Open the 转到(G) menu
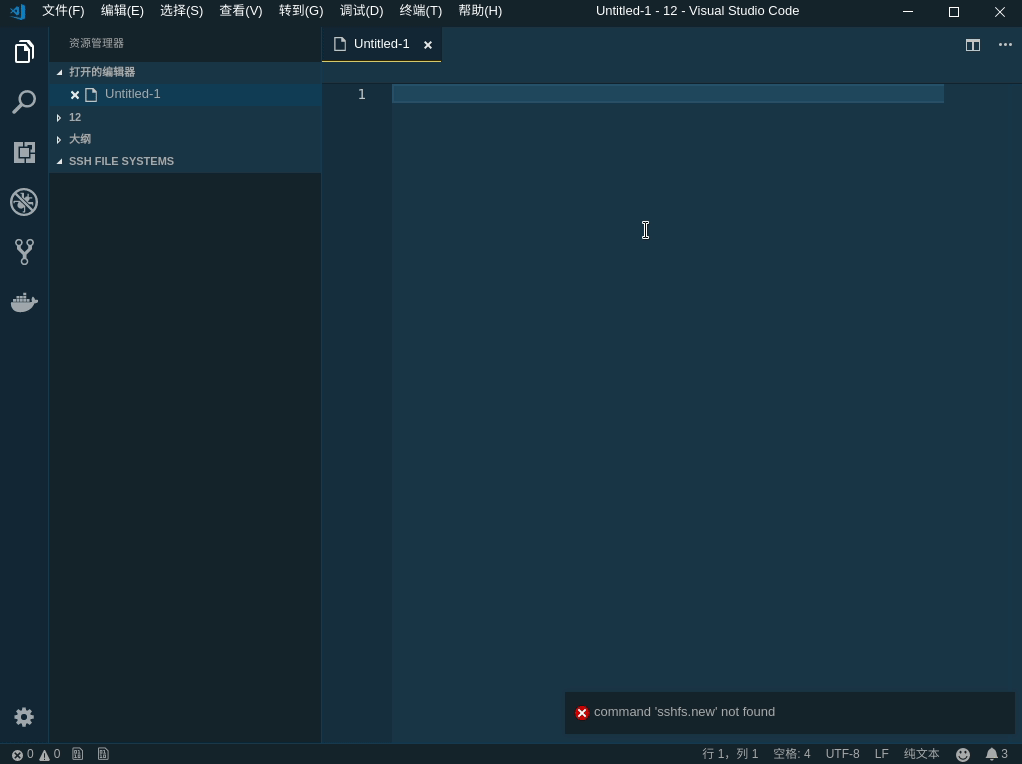The height and width of the screenshot is (764, 1022). [300, 11]
